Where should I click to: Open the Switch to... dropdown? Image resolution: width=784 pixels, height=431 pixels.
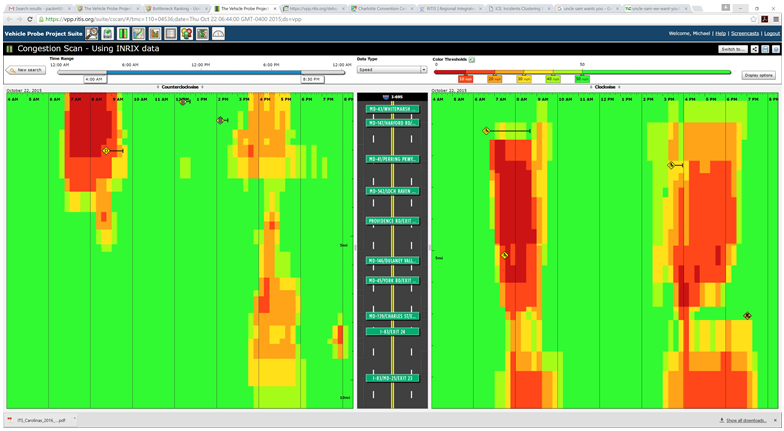tap(732, 49)
